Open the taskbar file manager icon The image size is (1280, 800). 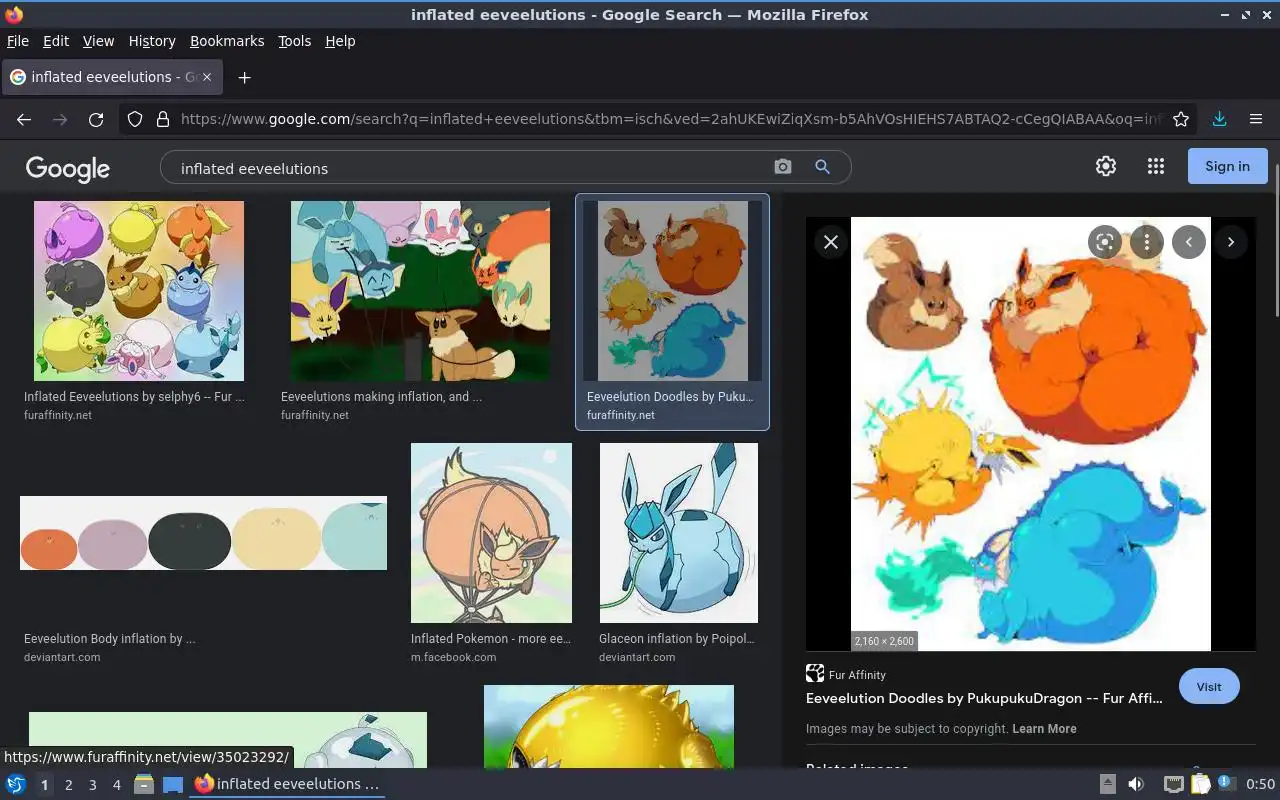coord(144,785)
